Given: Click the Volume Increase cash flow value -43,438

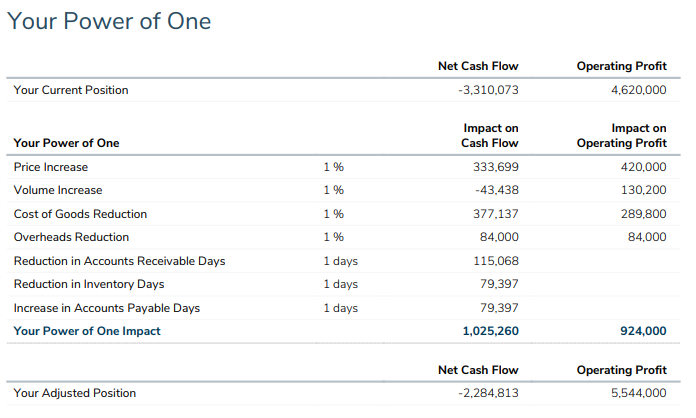Looking at the screenshot, I should coord(497,190).
